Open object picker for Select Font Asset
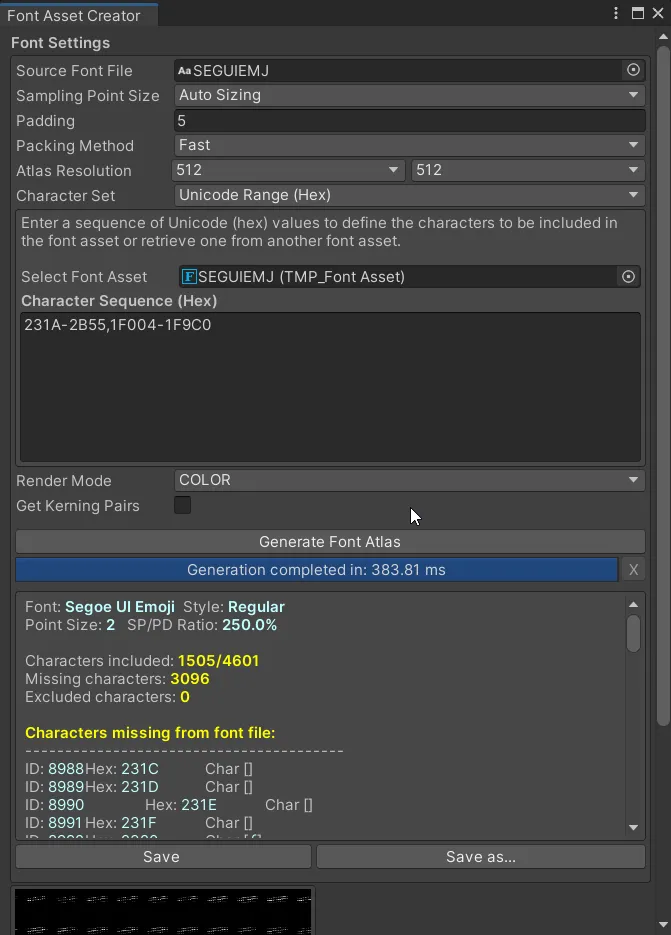Viewport: 671px width, 935px height. point(628,277)
